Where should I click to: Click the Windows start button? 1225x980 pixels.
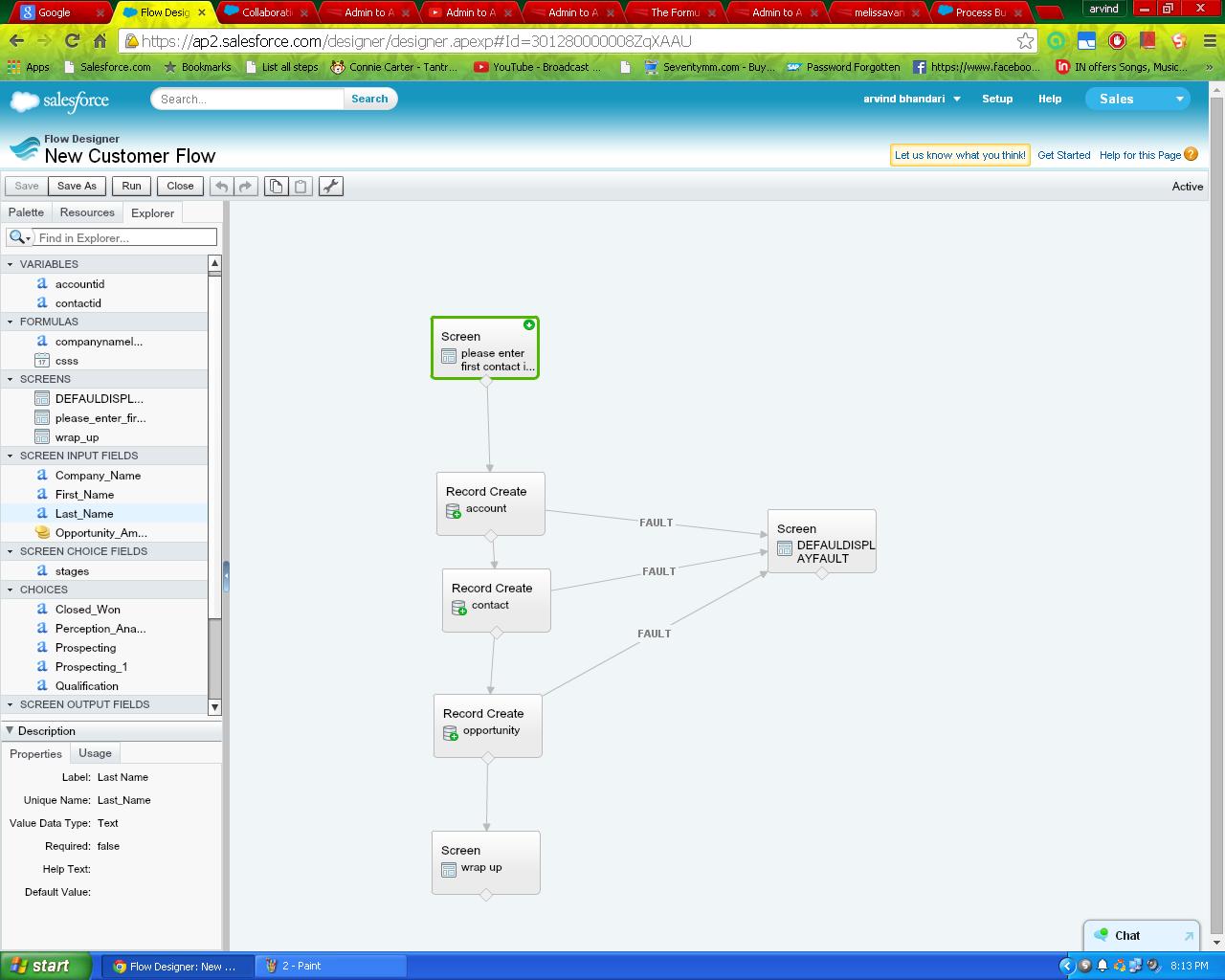(45, 966)
